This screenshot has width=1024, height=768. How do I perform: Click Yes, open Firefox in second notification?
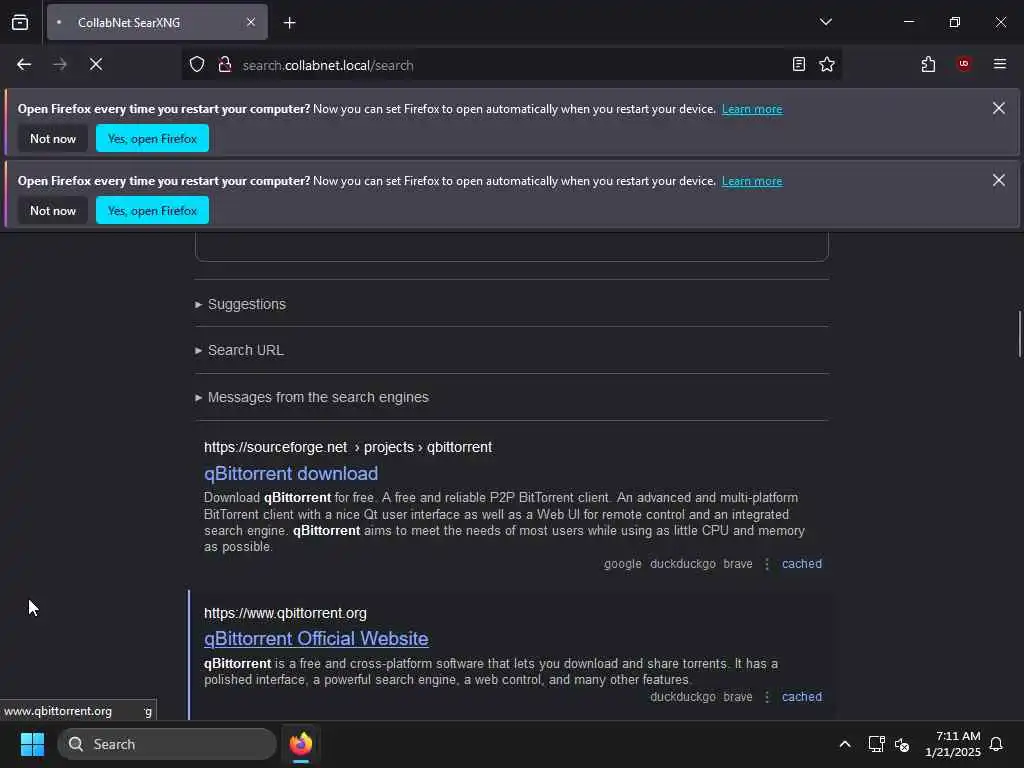152,210
